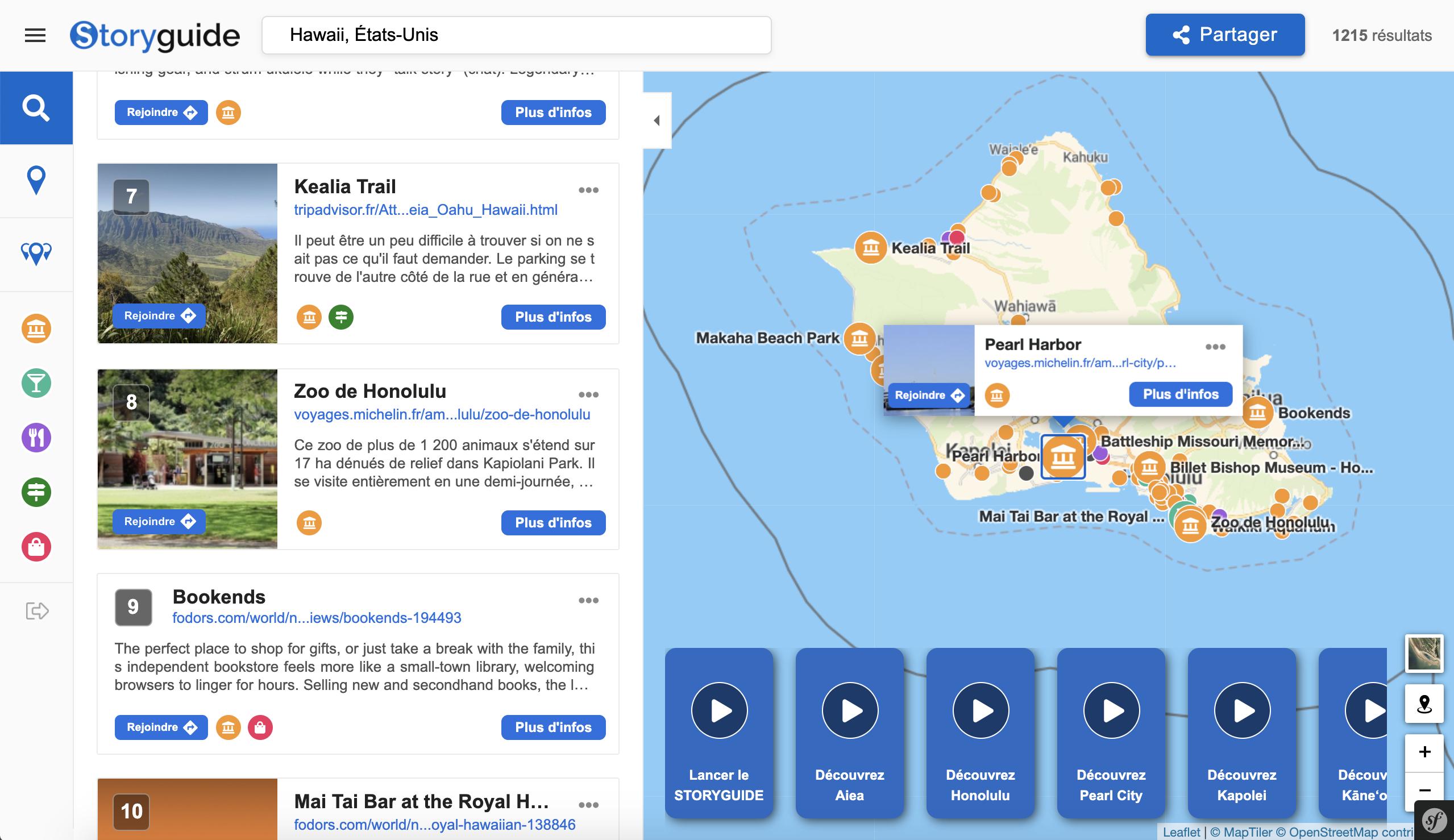Open the Kealia Trail tripadvisor link
The width and height of the screenshot is (1454, 840).
point(426,210)
